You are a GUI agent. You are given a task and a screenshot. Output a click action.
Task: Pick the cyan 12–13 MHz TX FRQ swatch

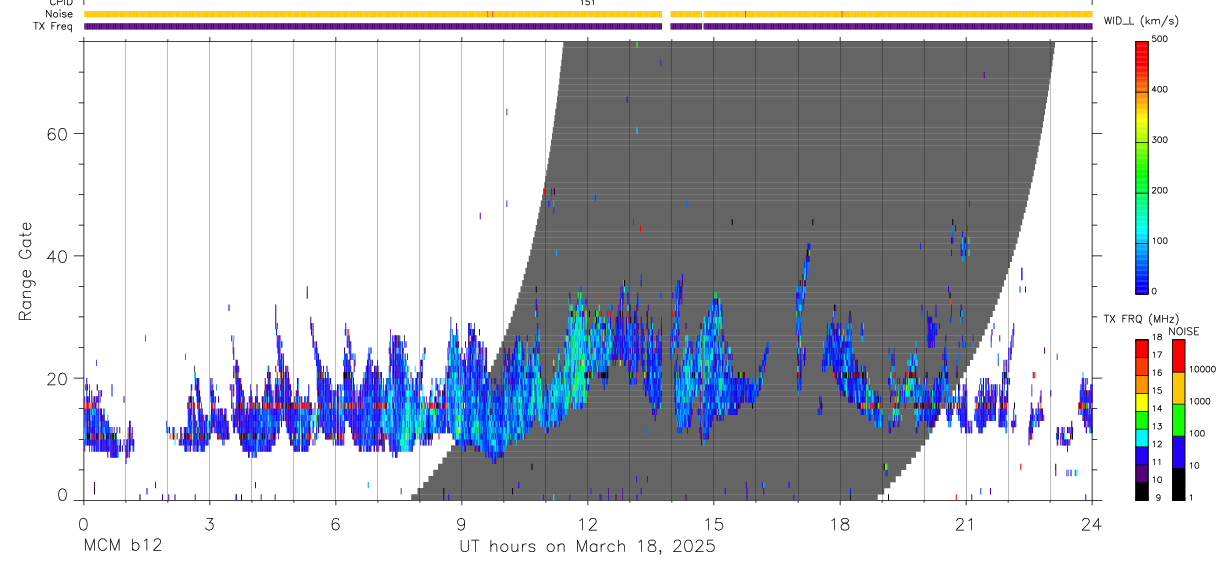(x=1142, y=437)
